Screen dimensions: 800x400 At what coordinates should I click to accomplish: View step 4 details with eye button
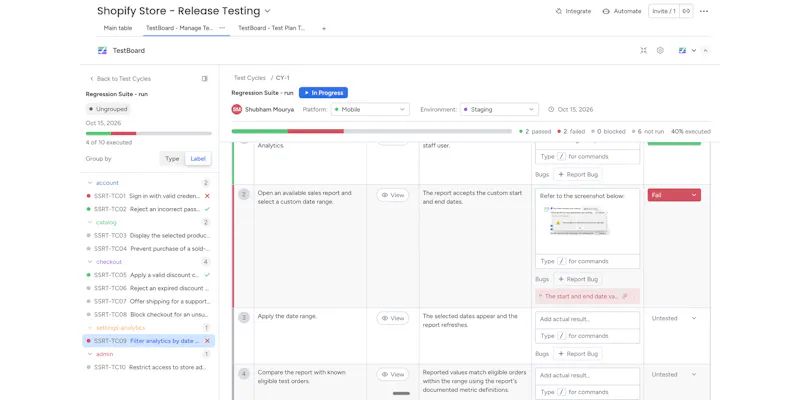(x=393, y=374)
